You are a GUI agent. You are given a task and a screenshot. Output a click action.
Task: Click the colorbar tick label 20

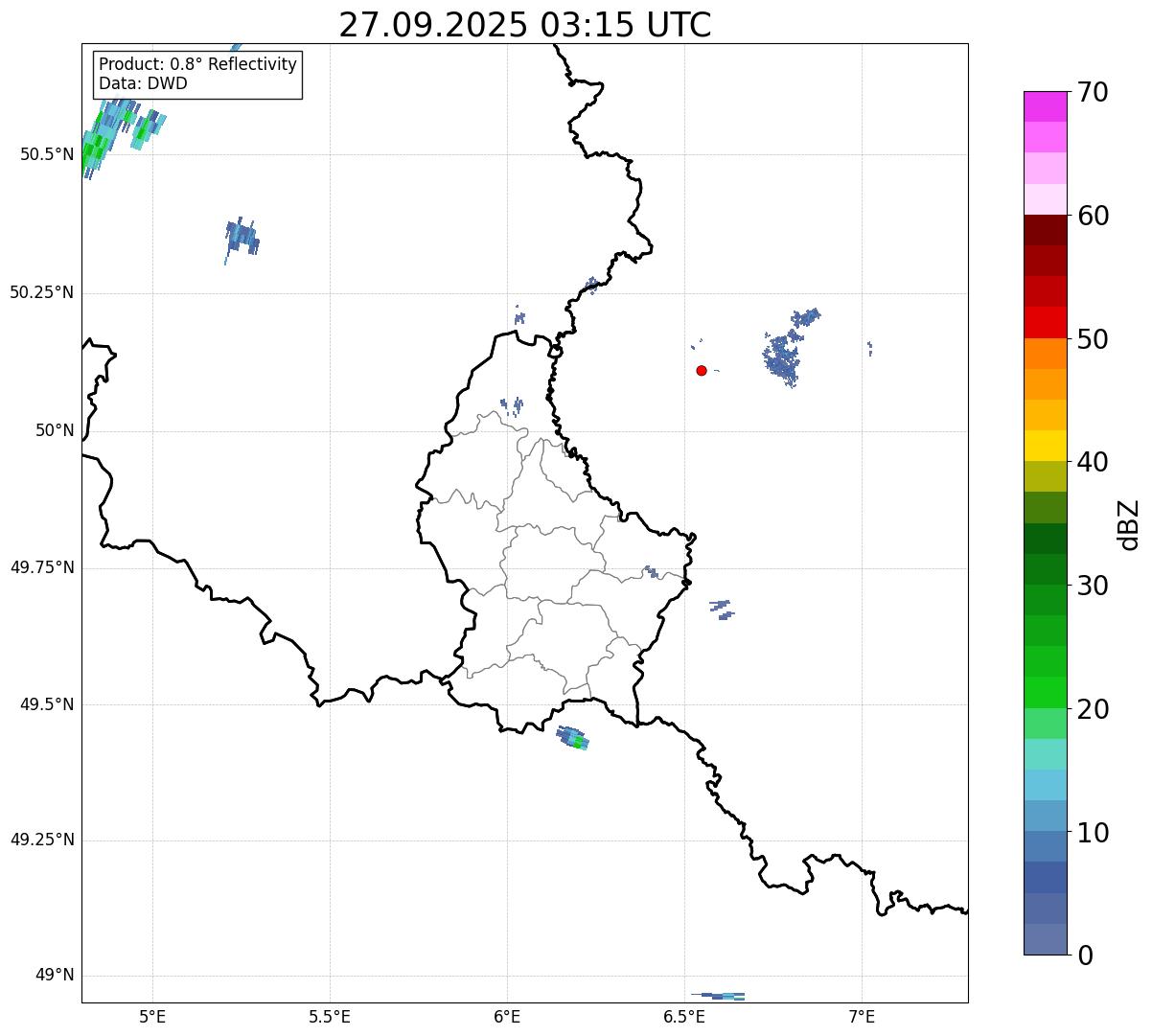(x=1093, y=709)
